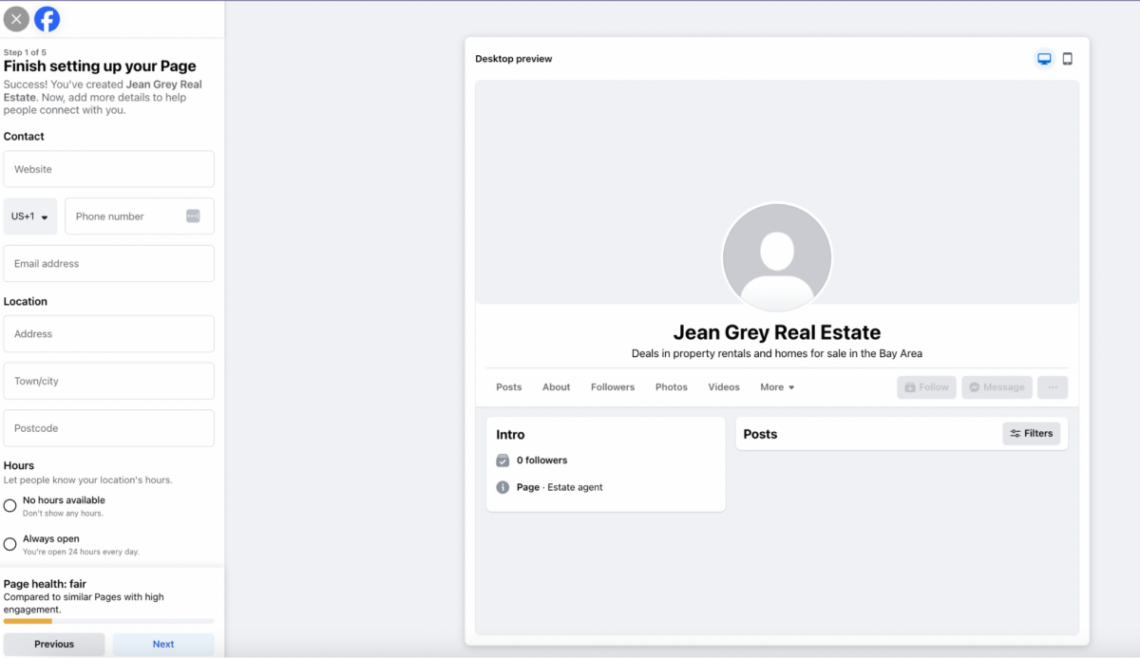Select the desktop preview monitor icon

click(1044, 58)
